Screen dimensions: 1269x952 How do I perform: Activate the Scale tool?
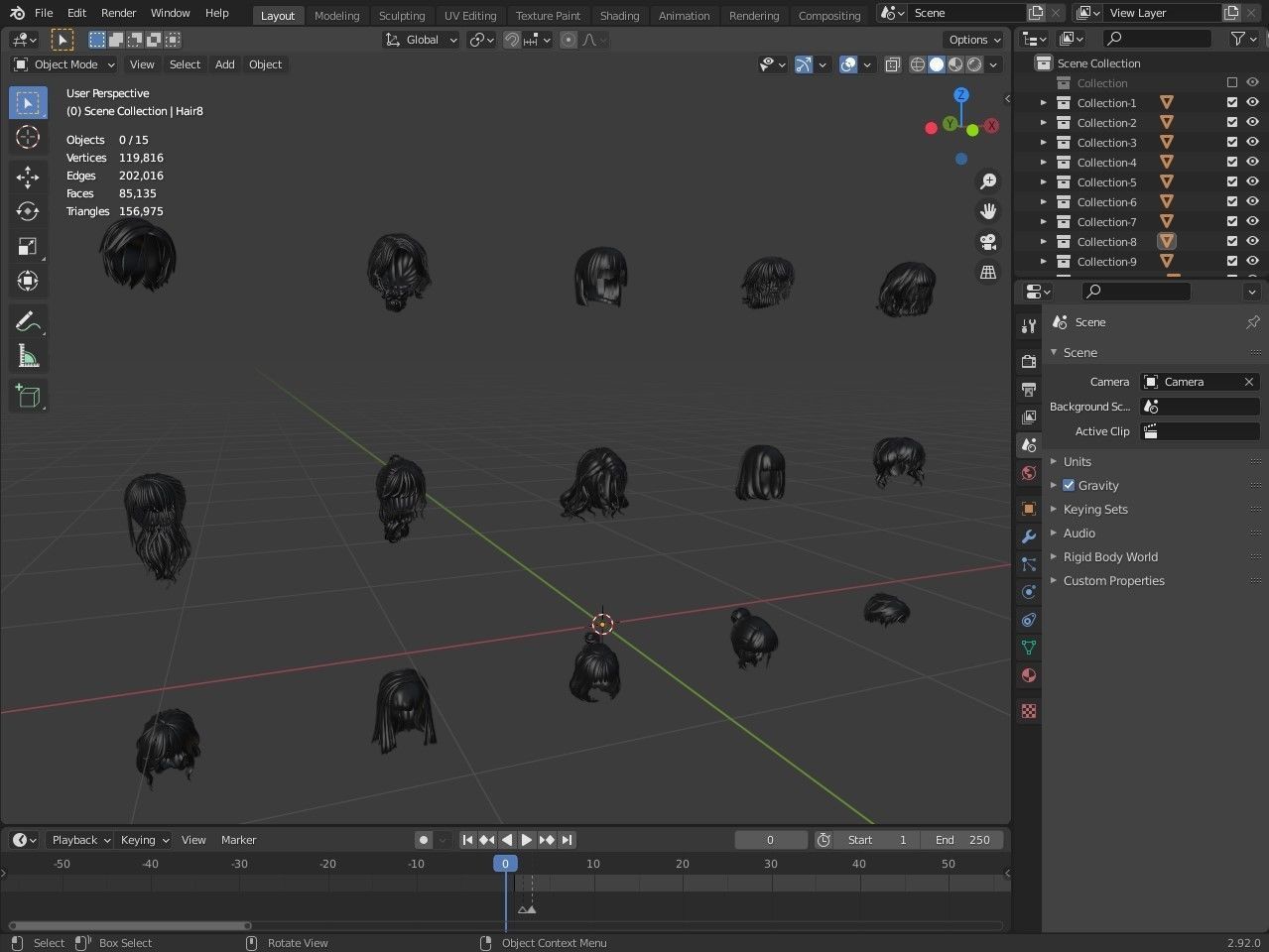coord(28,246)
